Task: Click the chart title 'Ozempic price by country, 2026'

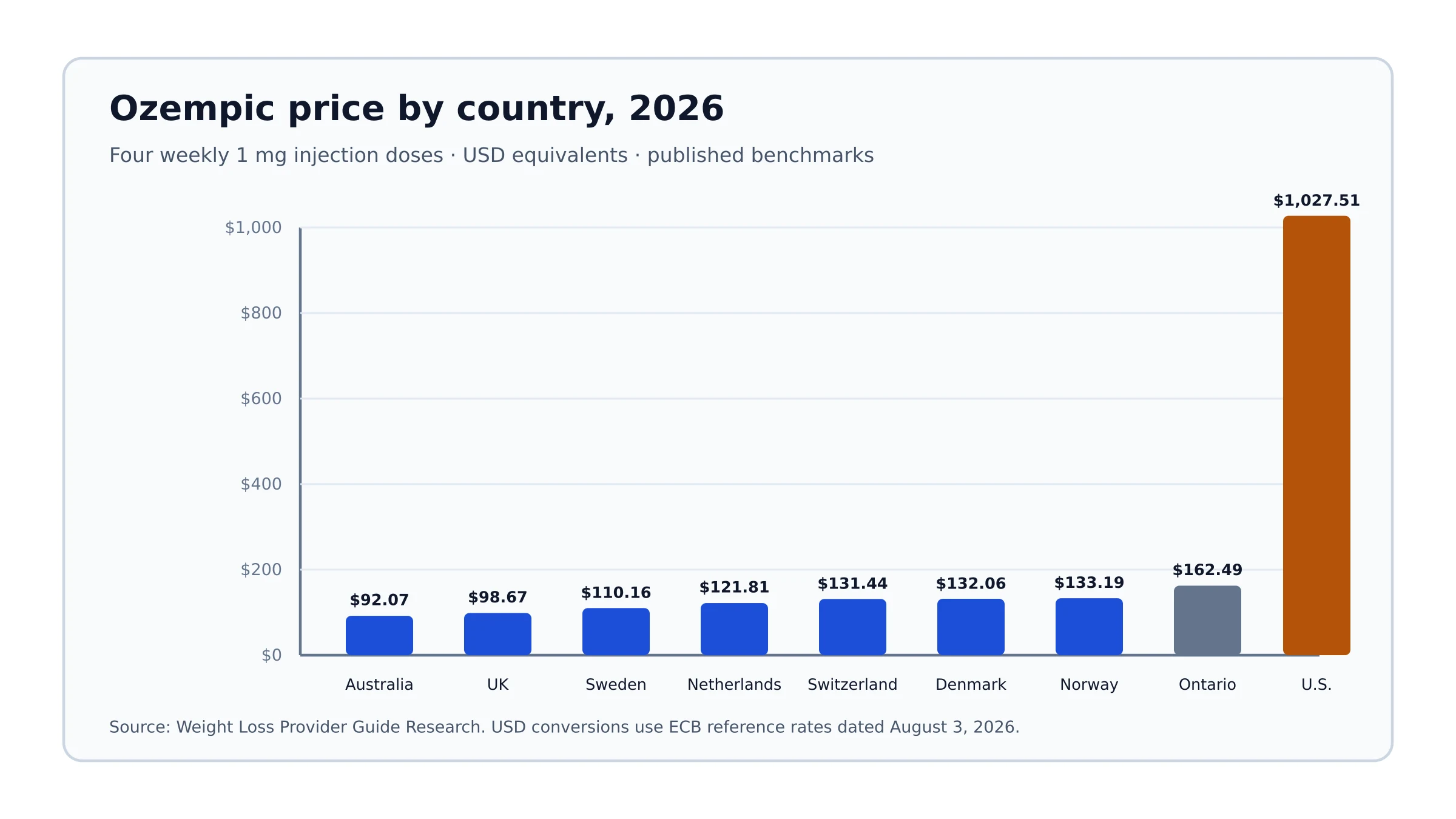Action: pos(416,109)
